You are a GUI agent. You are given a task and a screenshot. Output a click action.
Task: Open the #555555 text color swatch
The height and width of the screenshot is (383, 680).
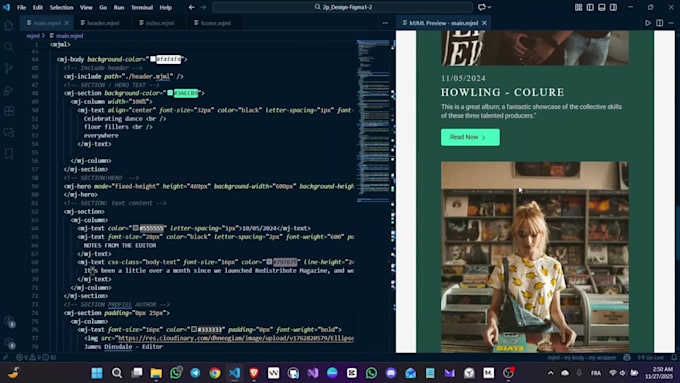click(x=136, y=228)
